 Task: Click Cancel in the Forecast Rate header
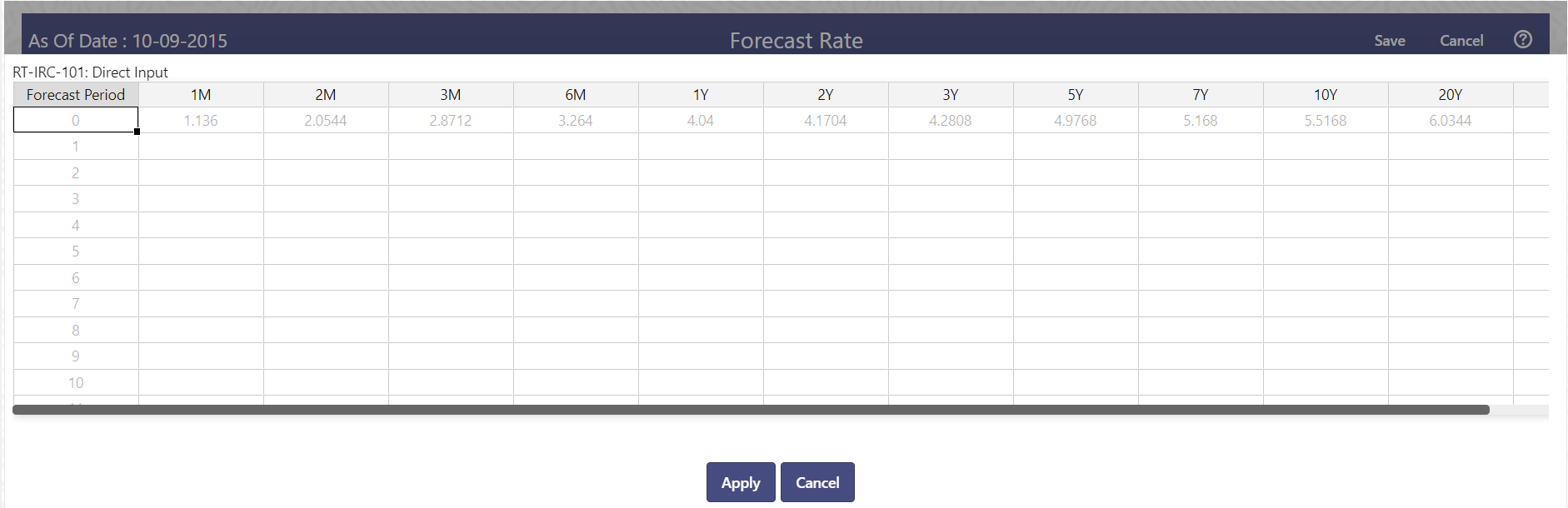[1462, 40]
